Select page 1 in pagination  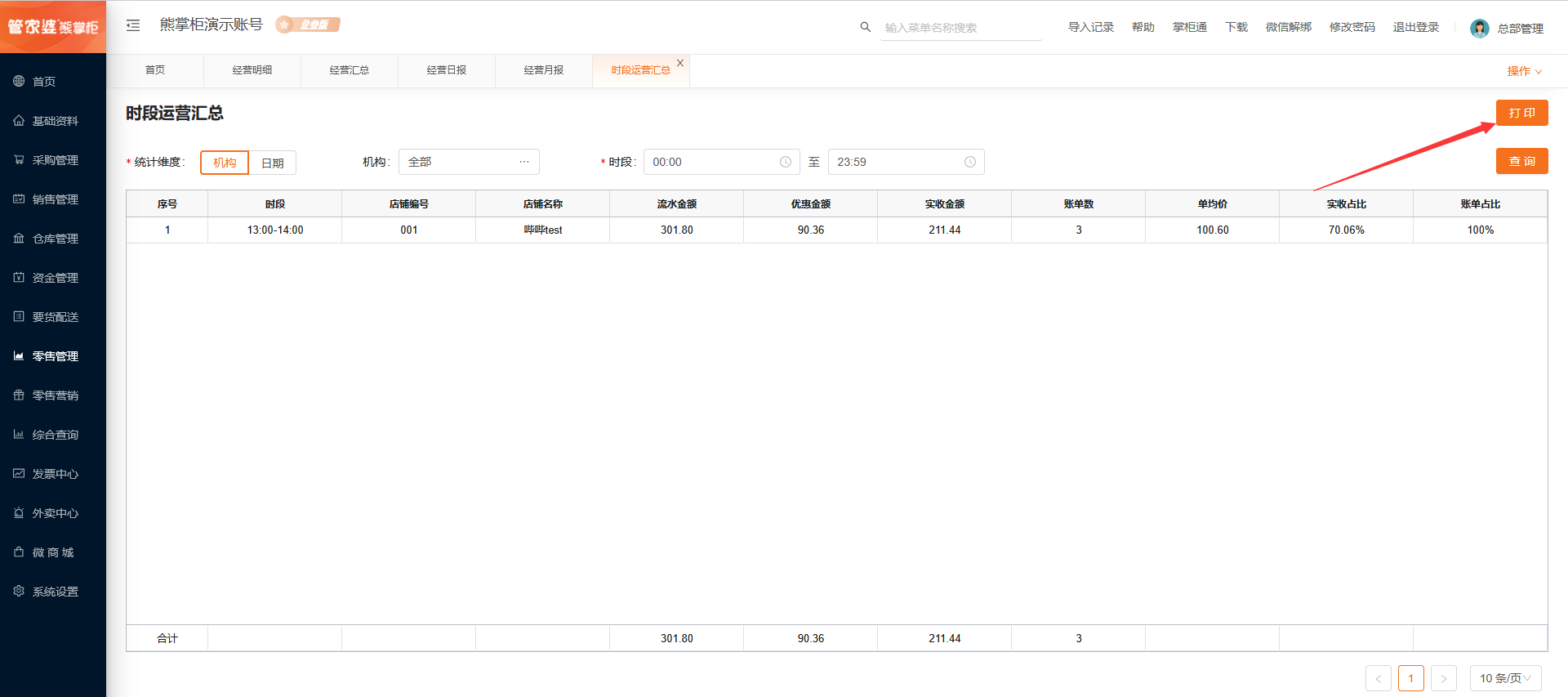pyautogui.click(x=1411, y=678)
